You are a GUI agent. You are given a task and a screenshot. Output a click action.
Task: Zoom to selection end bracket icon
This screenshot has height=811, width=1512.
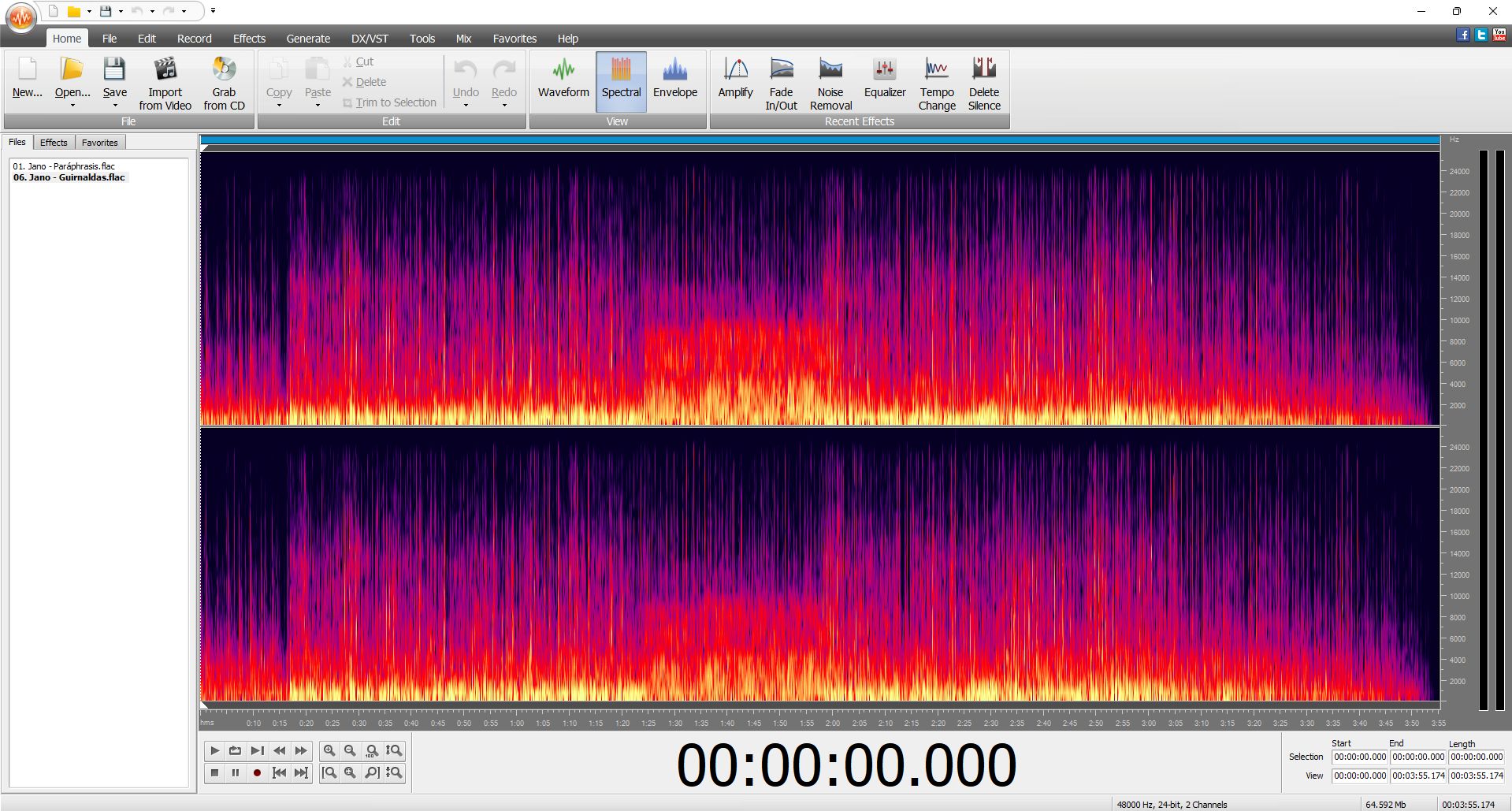372,772
